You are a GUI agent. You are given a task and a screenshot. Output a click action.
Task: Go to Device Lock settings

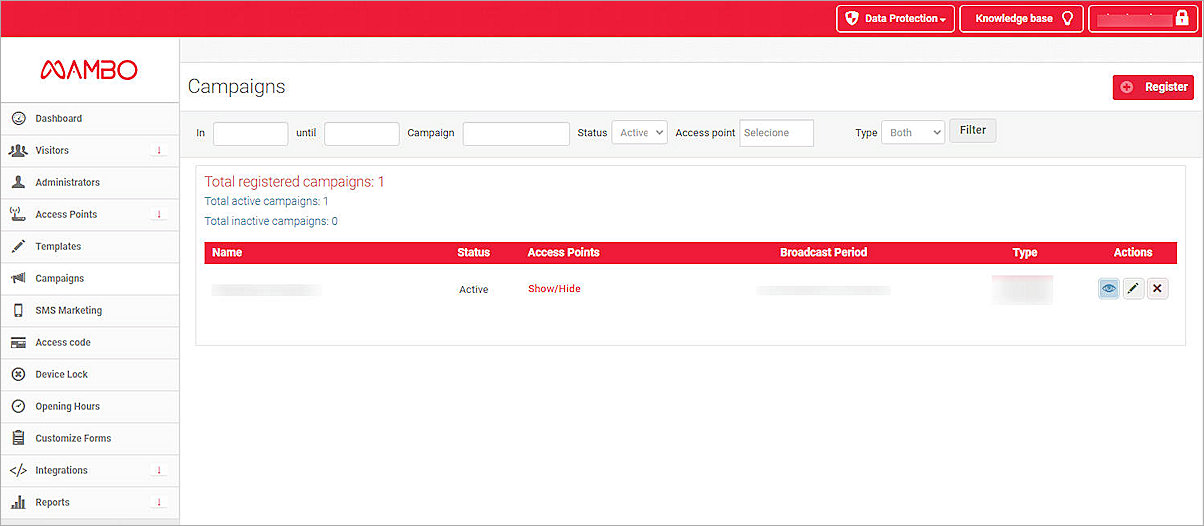(61, 375)
